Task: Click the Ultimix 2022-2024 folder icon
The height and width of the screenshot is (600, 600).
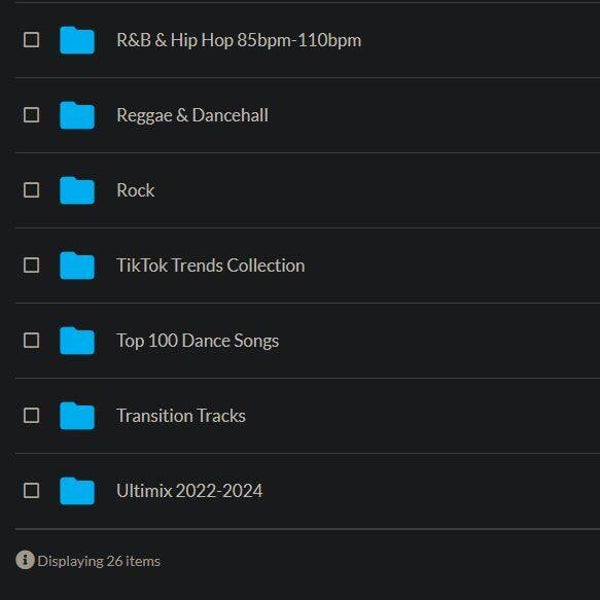Action: 77,490
